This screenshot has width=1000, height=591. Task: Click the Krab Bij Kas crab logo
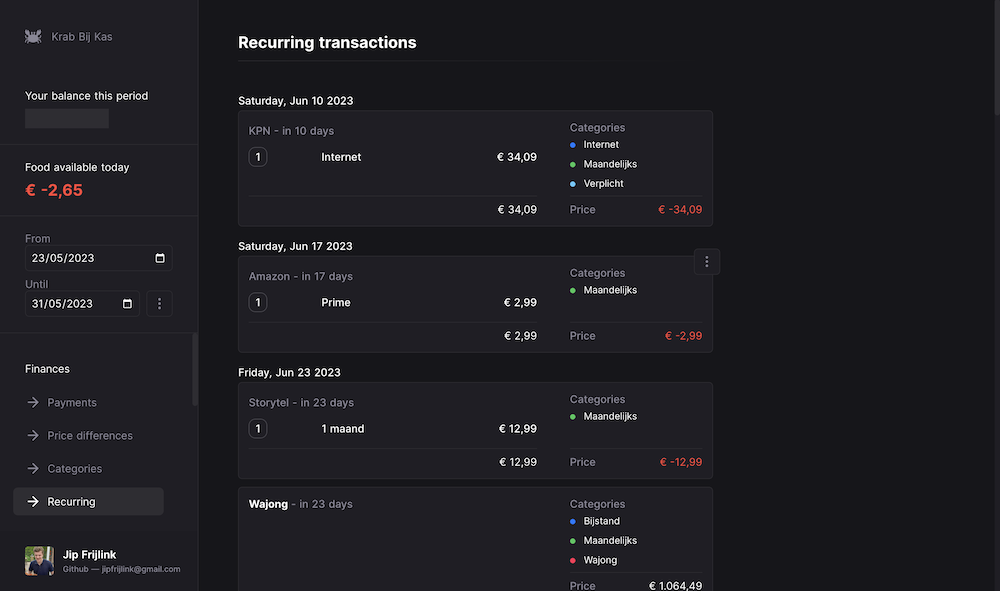[x=33, y=36]
